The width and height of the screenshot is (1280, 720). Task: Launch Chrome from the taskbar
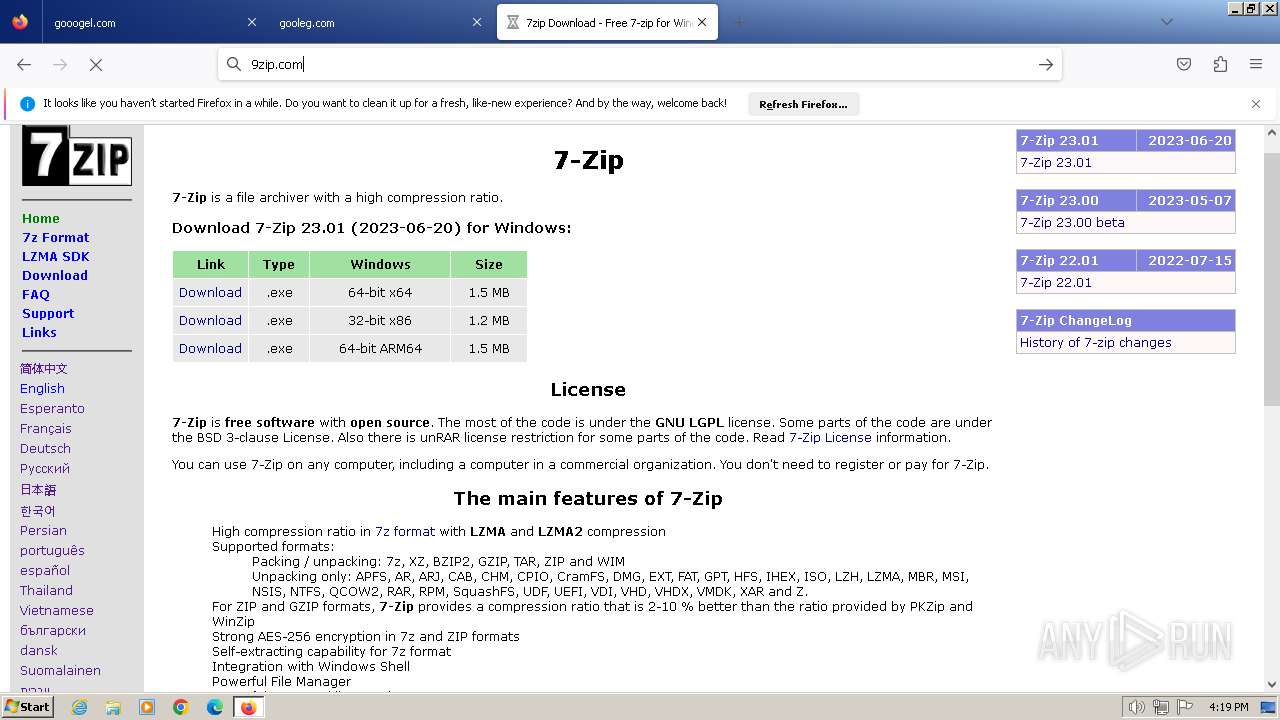(x=181, y=707)
